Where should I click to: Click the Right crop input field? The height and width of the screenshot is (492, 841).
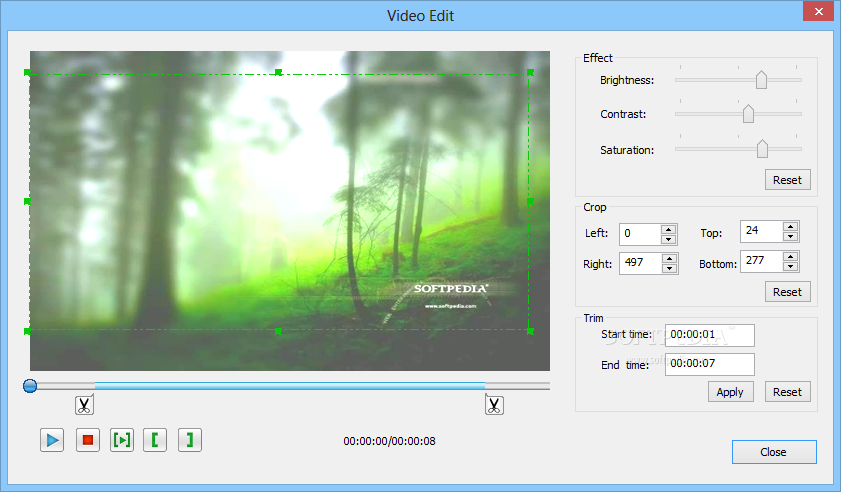[640, 263]
